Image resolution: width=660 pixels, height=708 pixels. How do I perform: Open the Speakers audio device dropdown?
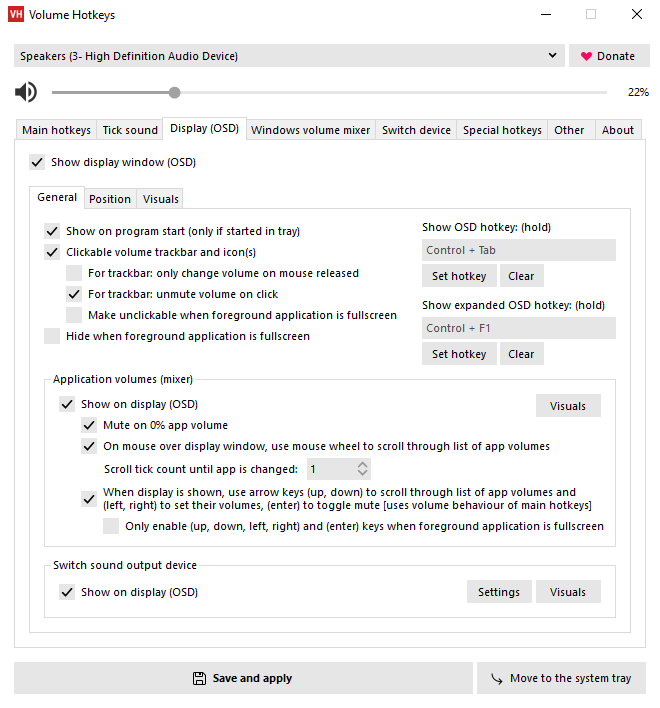coord(289,56)
